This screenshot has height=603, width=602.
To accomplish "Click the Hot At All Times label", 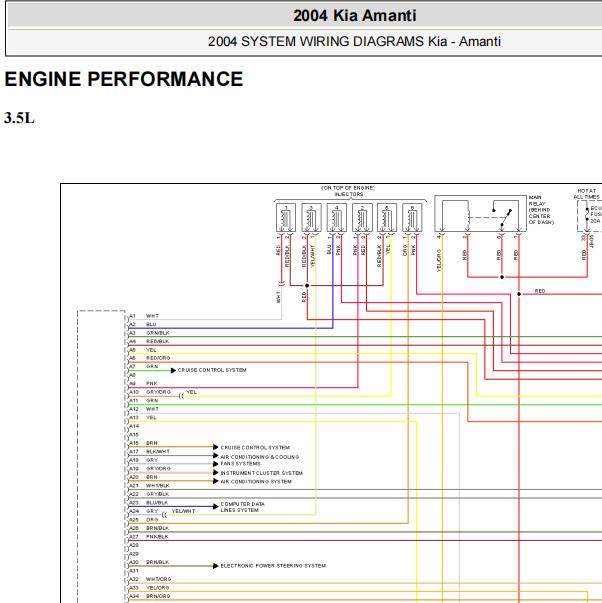I will point(587,194).
